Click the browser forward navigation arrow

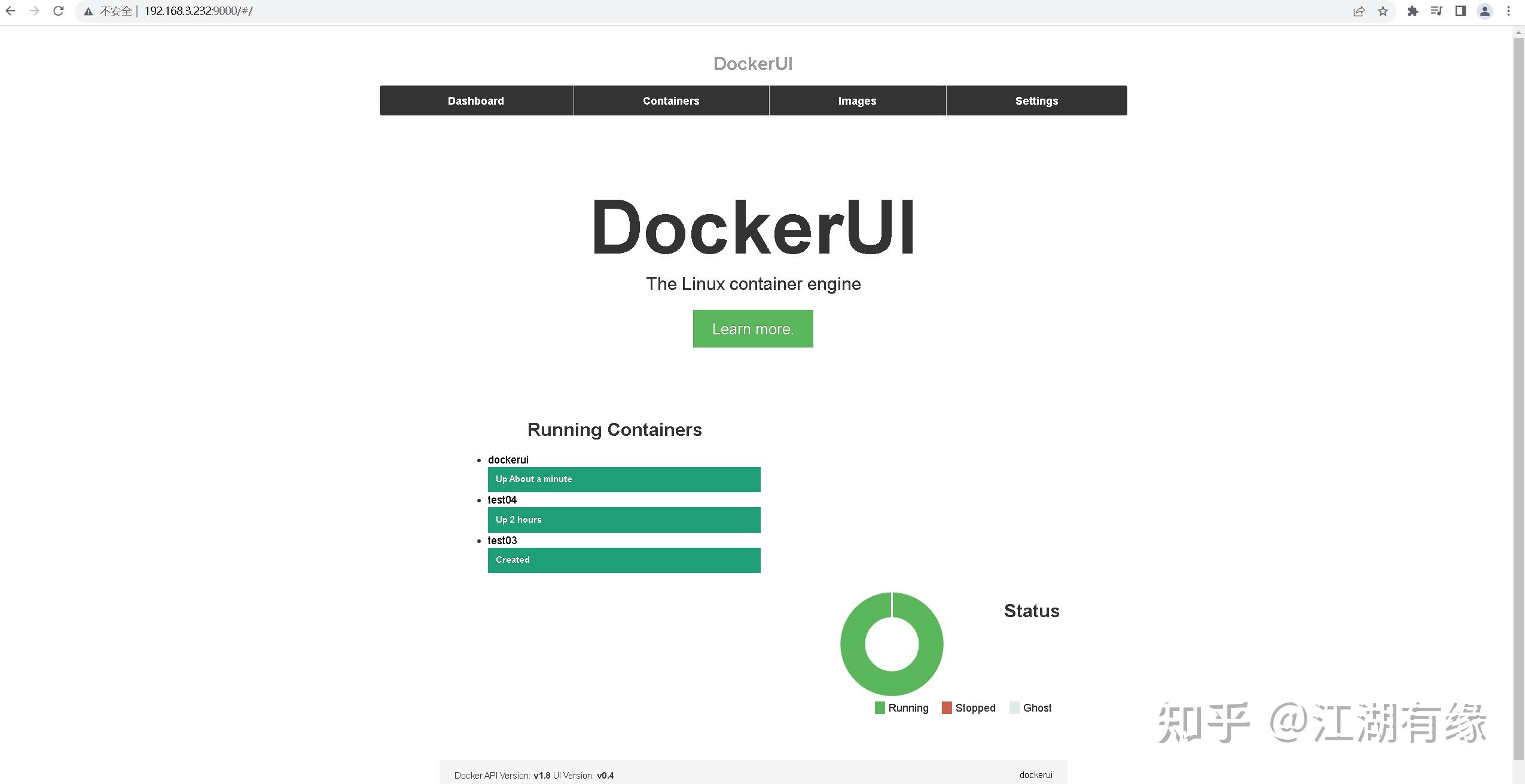coord(34,11)
